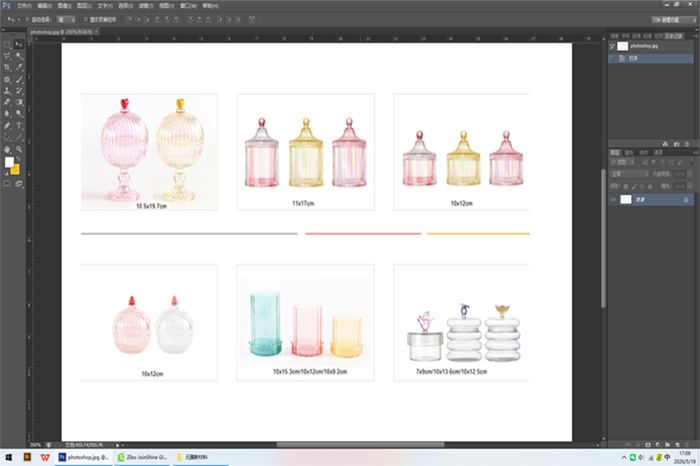Select the Lasso tool
Image resolution: width=700 pixels, height=466 pixels.
tap(7, 56)
